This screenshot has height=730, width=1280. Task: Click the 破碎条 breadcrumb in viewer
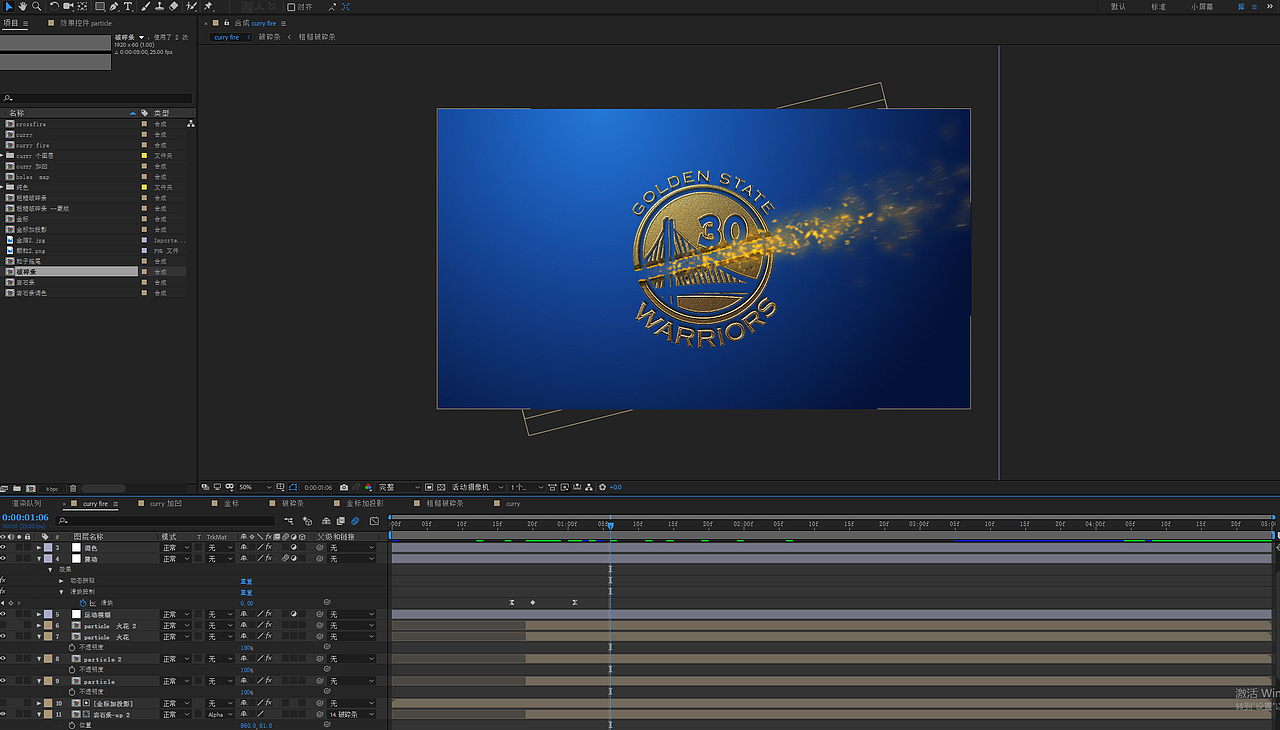tap(269, 37)
